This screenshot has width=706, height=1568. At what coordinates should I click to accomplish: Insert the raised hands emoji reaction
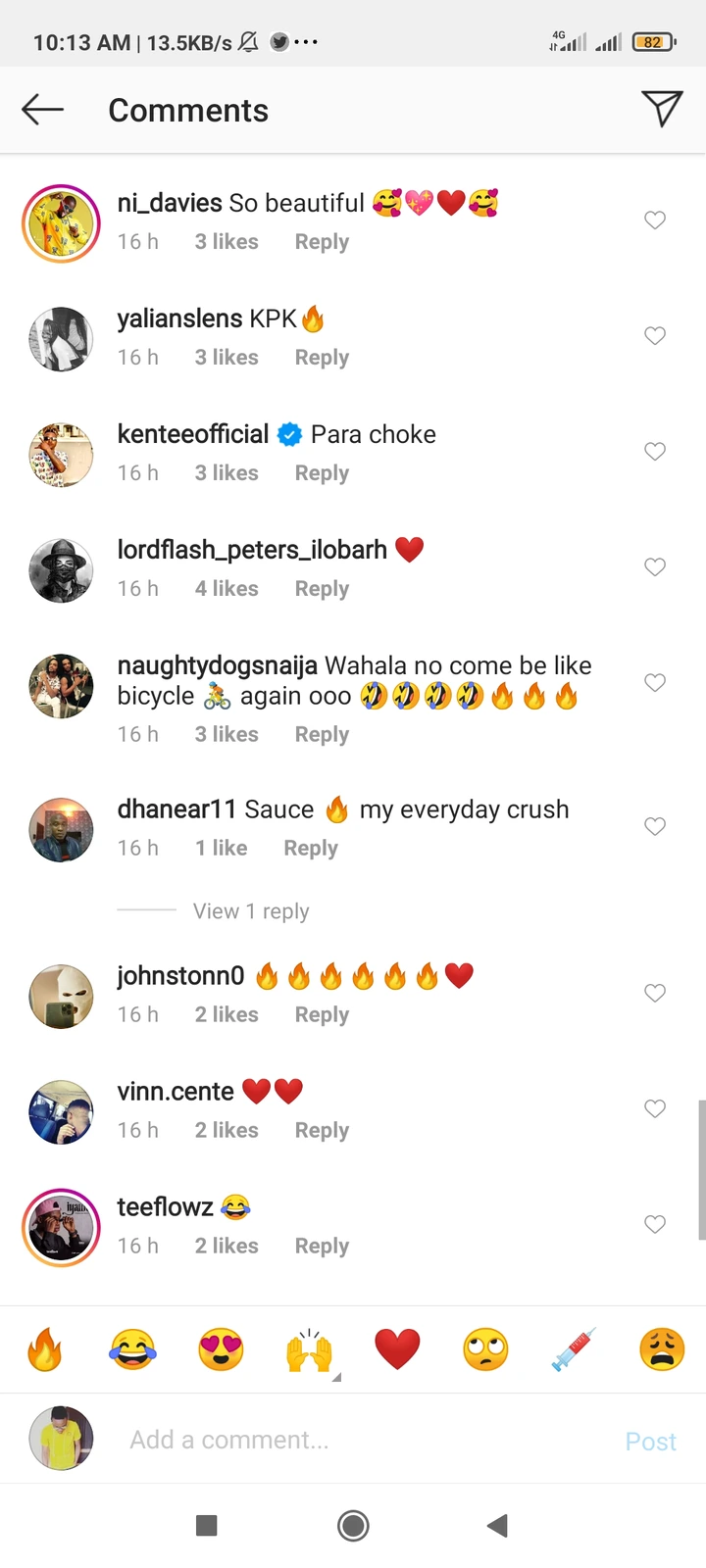309,1349
